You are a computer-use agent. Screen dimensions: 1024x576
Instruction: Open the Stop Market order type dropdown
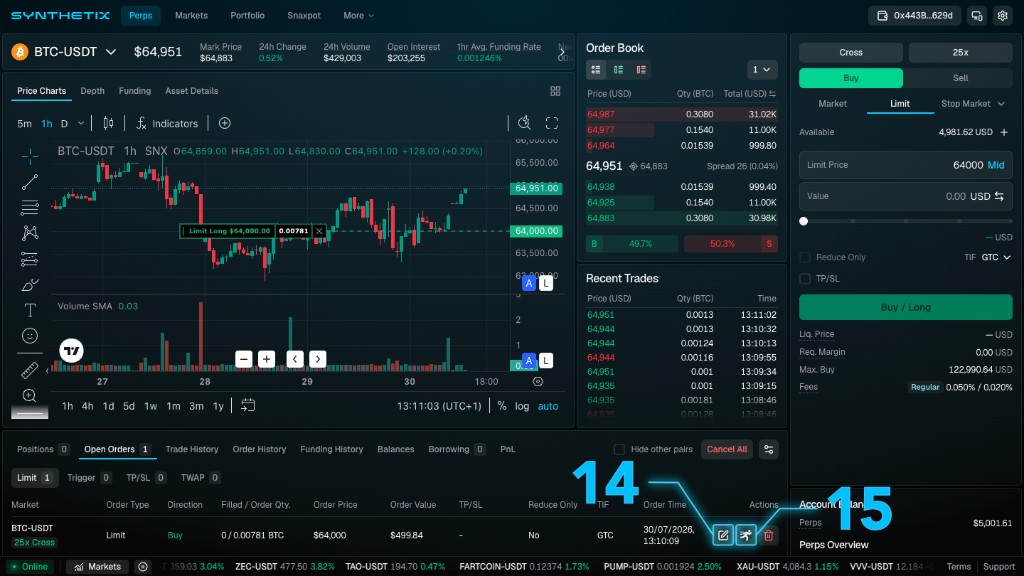(x=972, y=104)
